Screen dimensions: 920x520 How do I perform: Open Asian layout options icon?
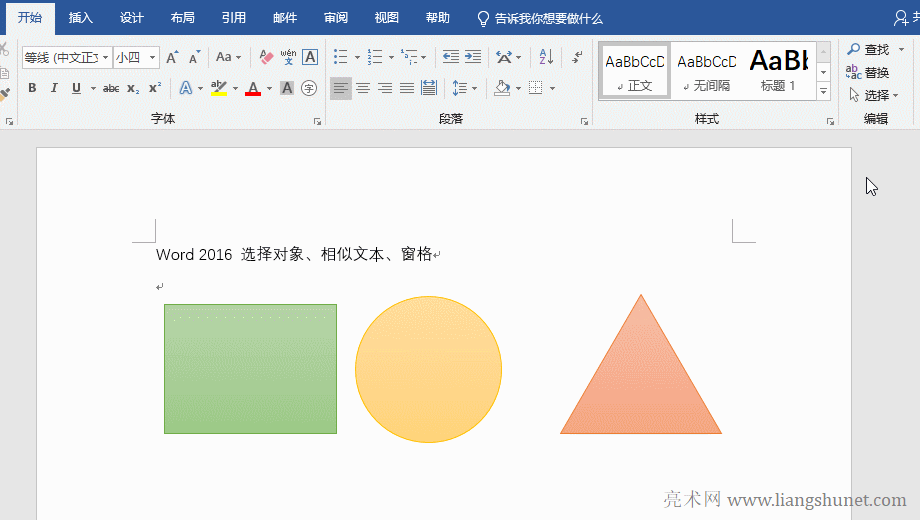pyautogui.click(x=504, y=57)
